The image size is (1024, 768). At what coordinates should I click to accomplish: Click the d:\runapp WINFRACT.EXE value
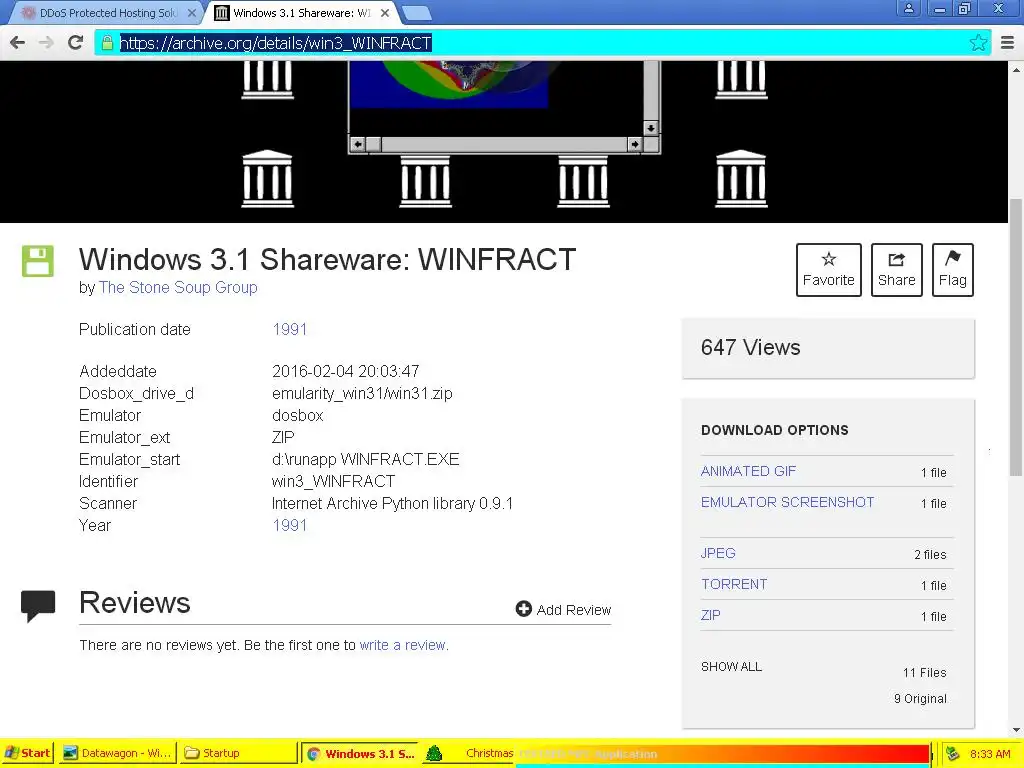point(365,459)
